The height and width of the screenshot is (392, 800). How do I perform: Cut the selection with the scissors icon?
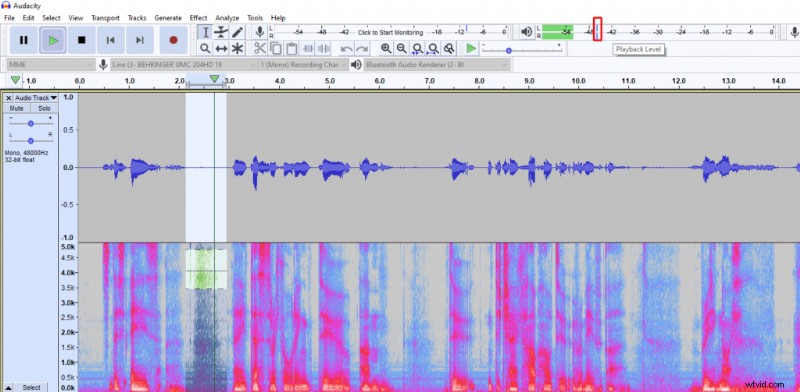260,48
